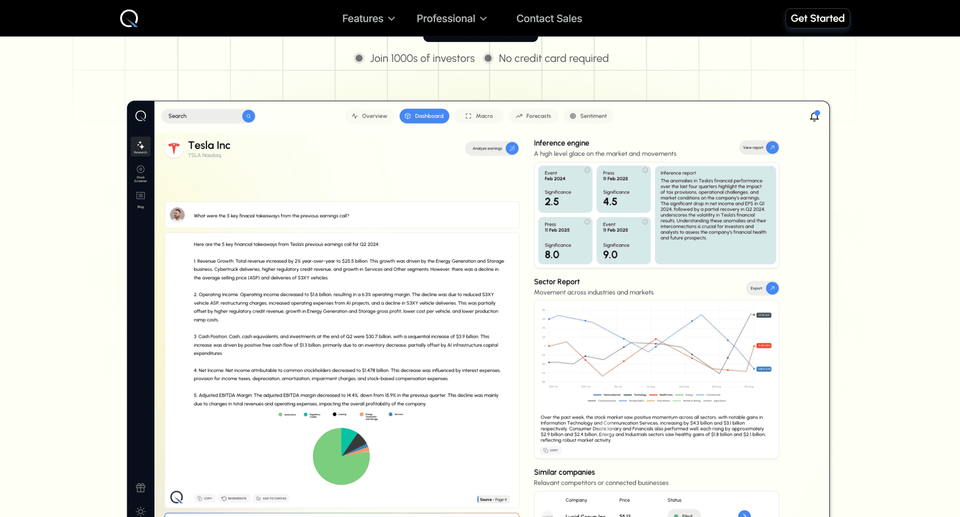Viewport: 960px width, 517px height.
Task: Open the notifications bell
Action: tap(814, 116)
